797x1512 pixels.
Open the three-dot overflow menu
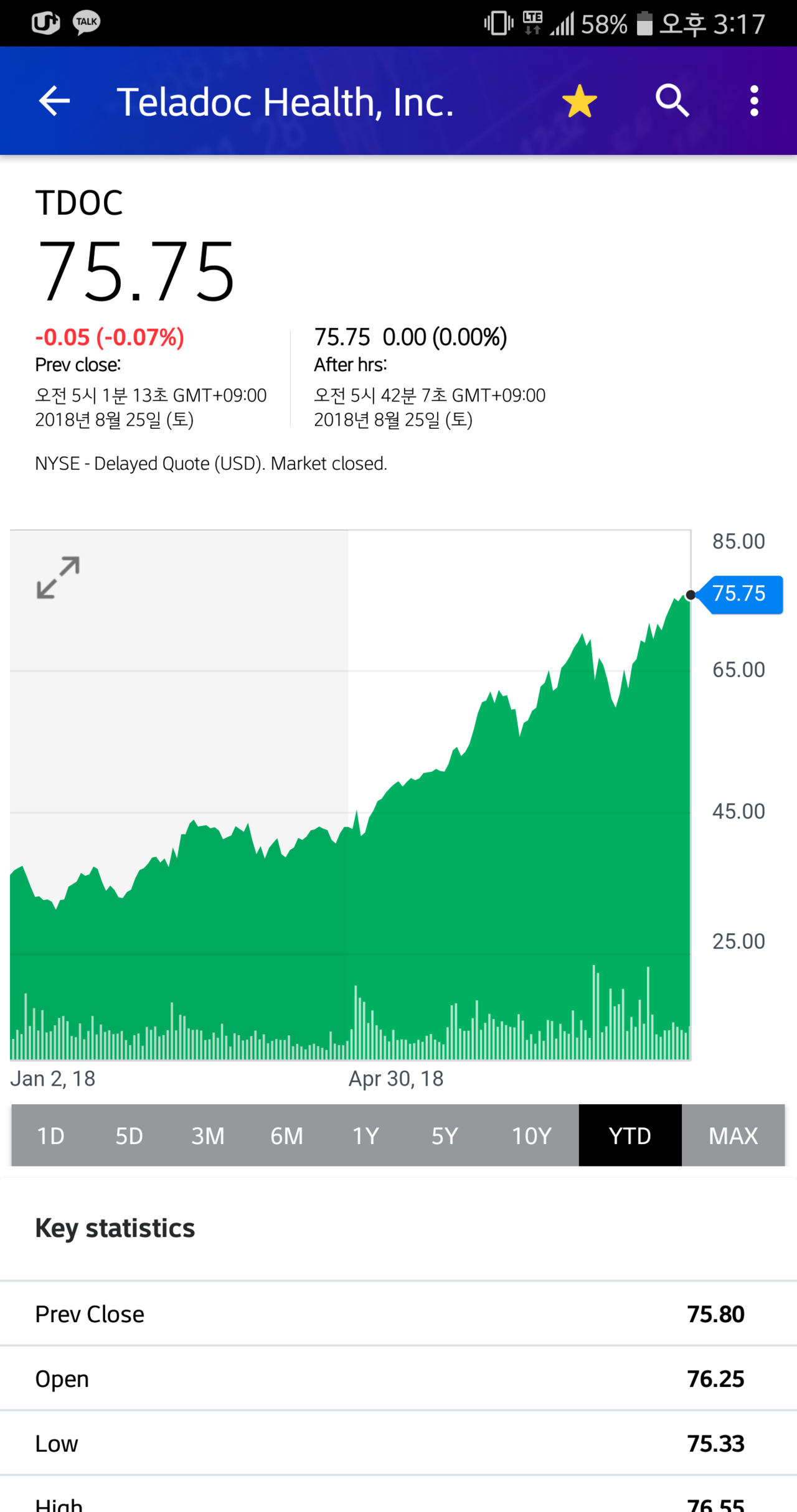[754, 101]
